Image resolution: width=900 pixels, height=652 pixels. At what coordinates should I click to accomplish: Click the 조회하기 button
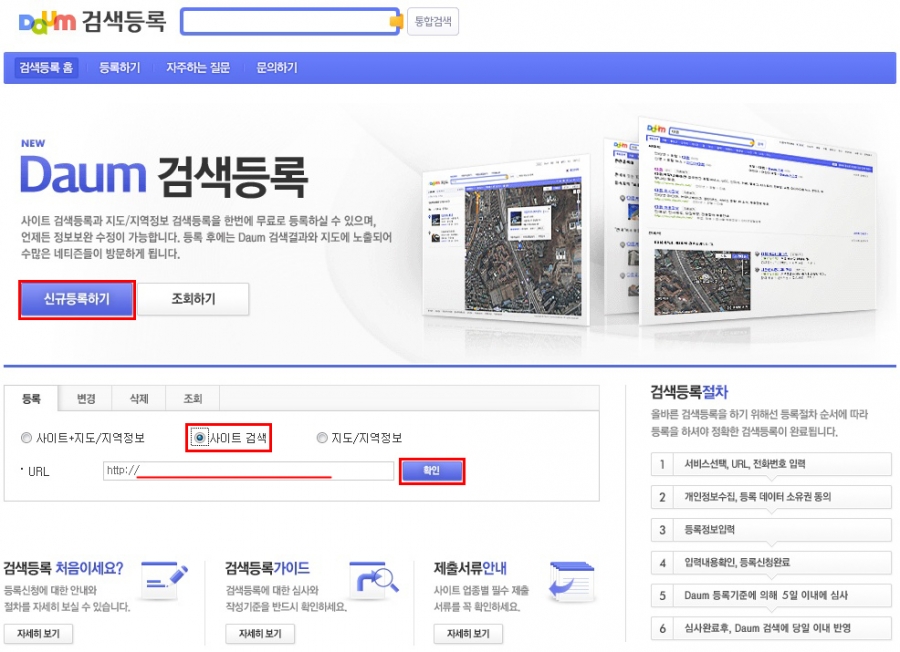(x=193, y=299)
